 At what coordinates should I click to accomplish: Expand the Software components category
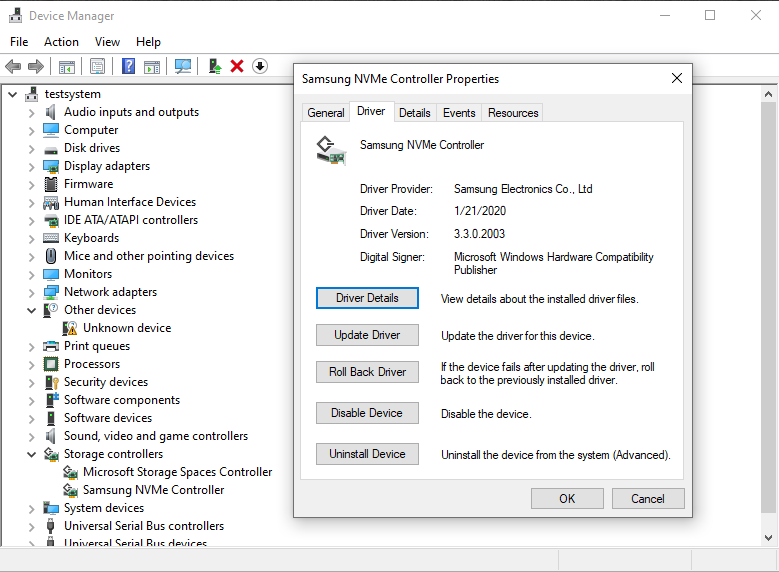click(x=31, y=401)
